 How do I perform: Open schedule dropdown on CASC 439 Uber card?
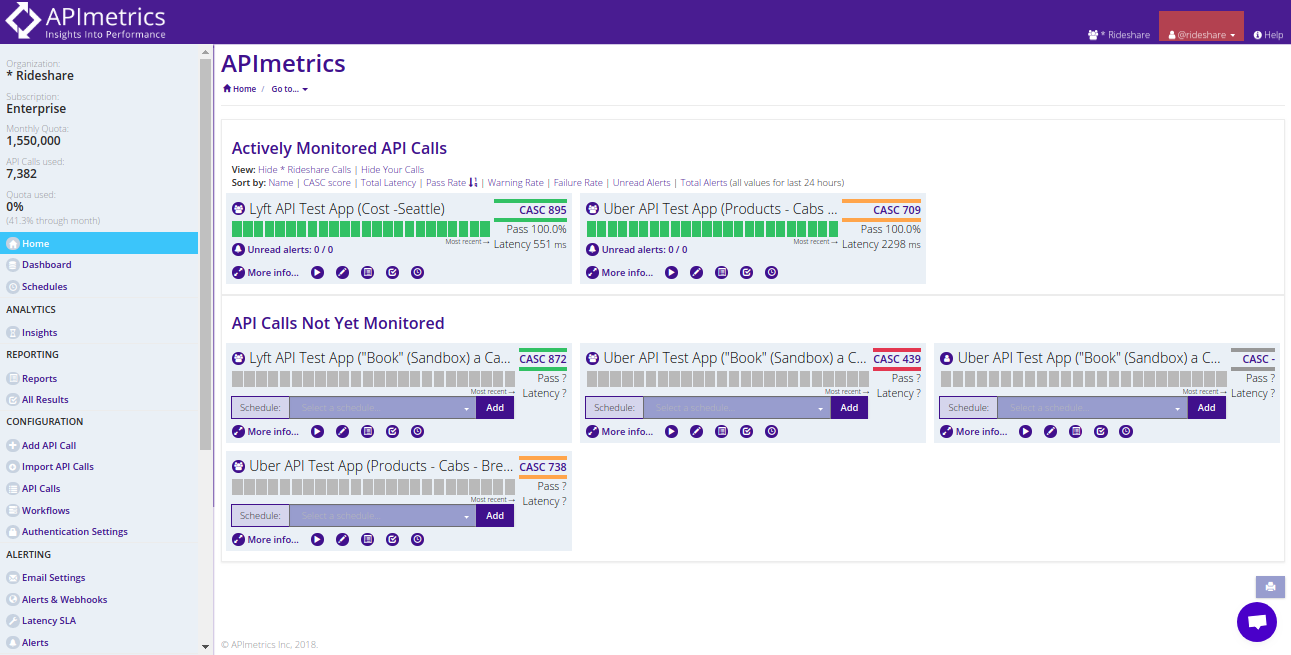736,408
